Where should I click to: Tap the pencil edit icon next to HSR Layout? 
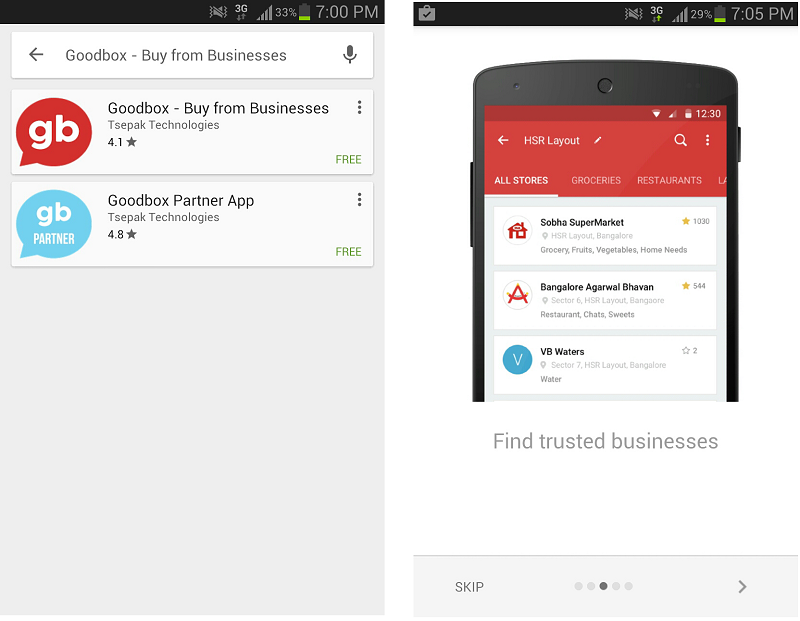[x=598, y=140]
